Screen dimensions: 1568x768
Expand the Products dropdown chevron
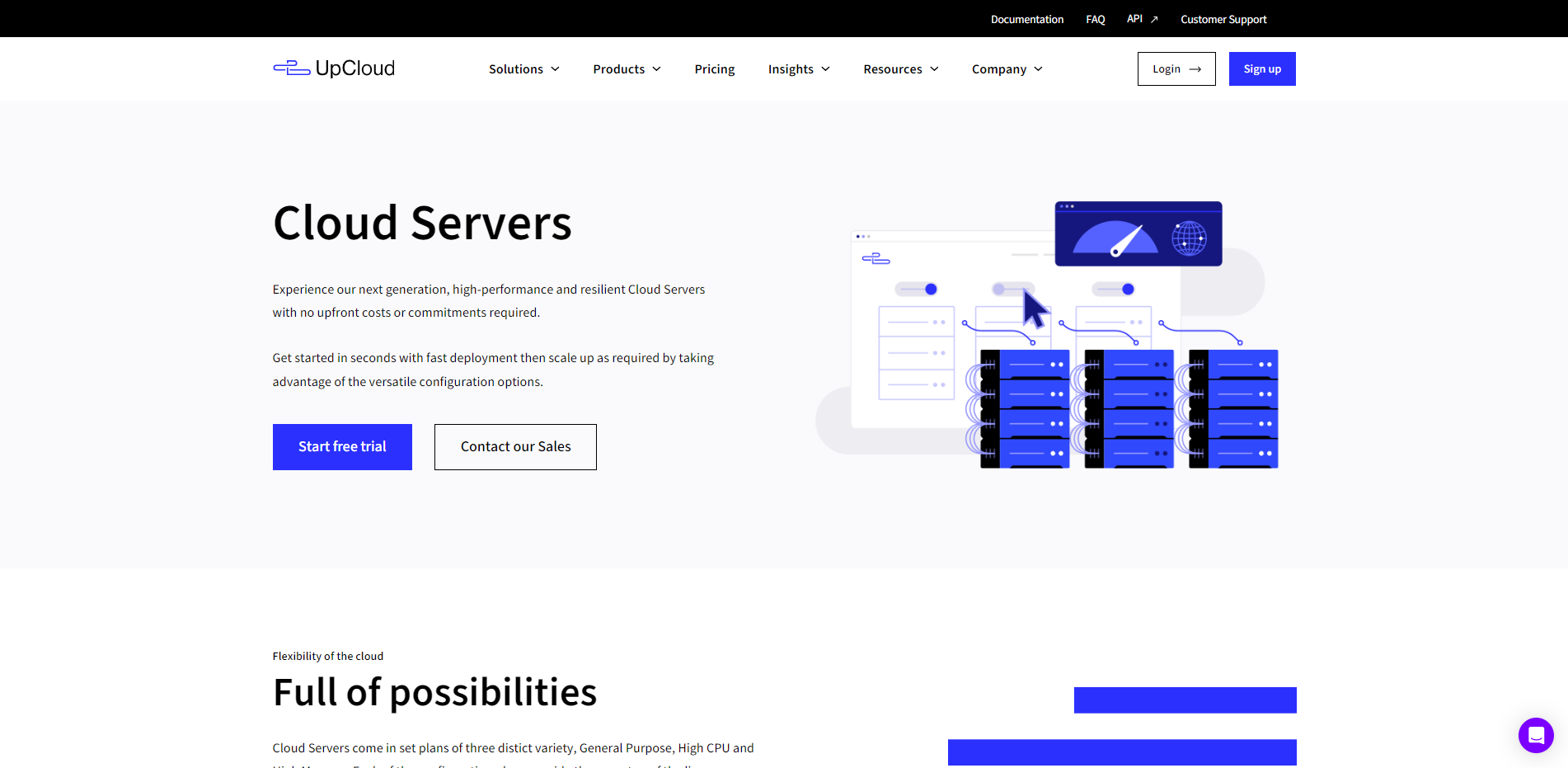tap(657, 69)
